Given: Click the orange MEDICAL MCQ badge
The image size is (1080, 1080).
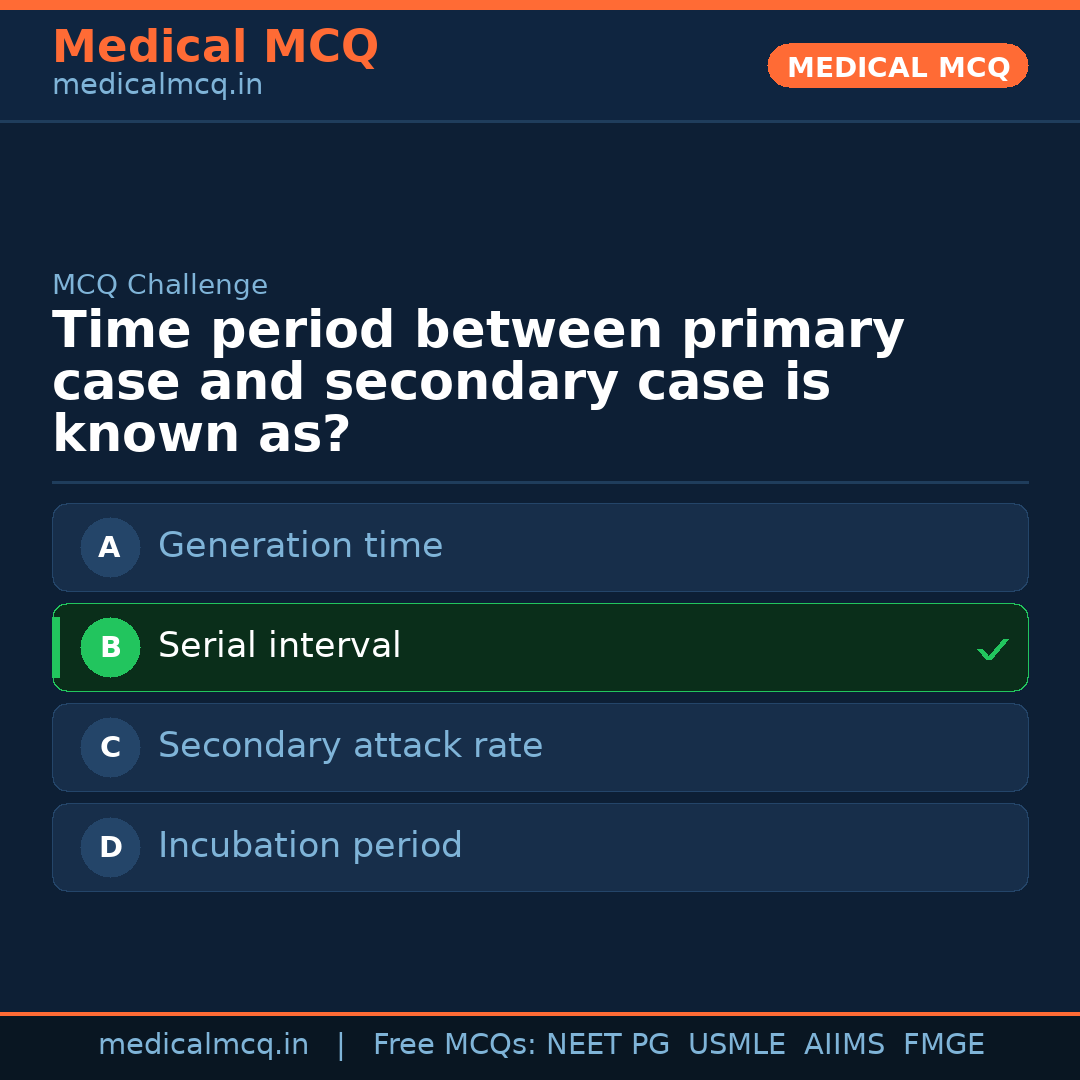Looking at the screenshot, I should pyautogui.click(x=897, y=66).
